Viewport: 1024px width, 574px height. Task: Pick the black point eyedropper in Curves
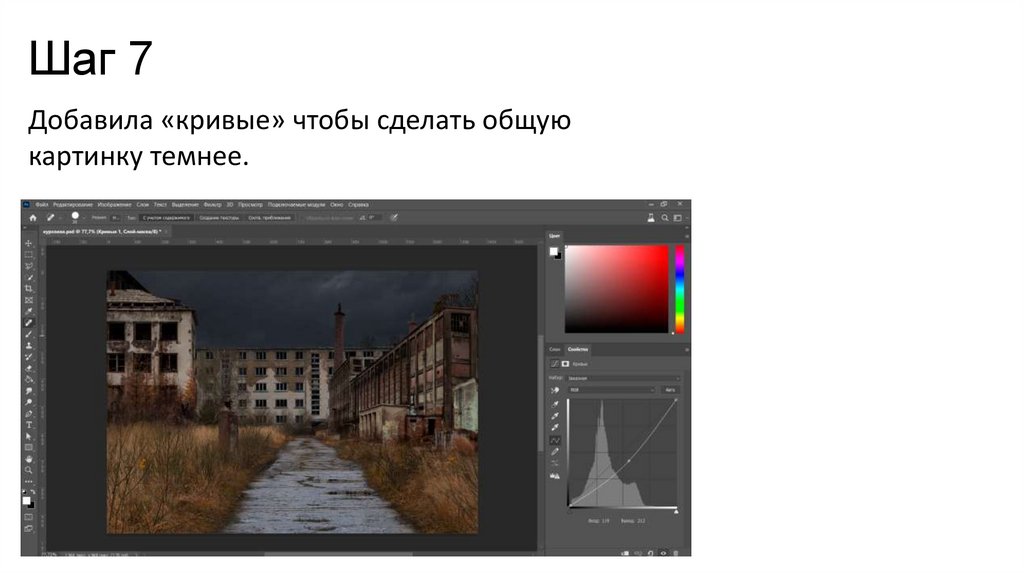(555, 405)
